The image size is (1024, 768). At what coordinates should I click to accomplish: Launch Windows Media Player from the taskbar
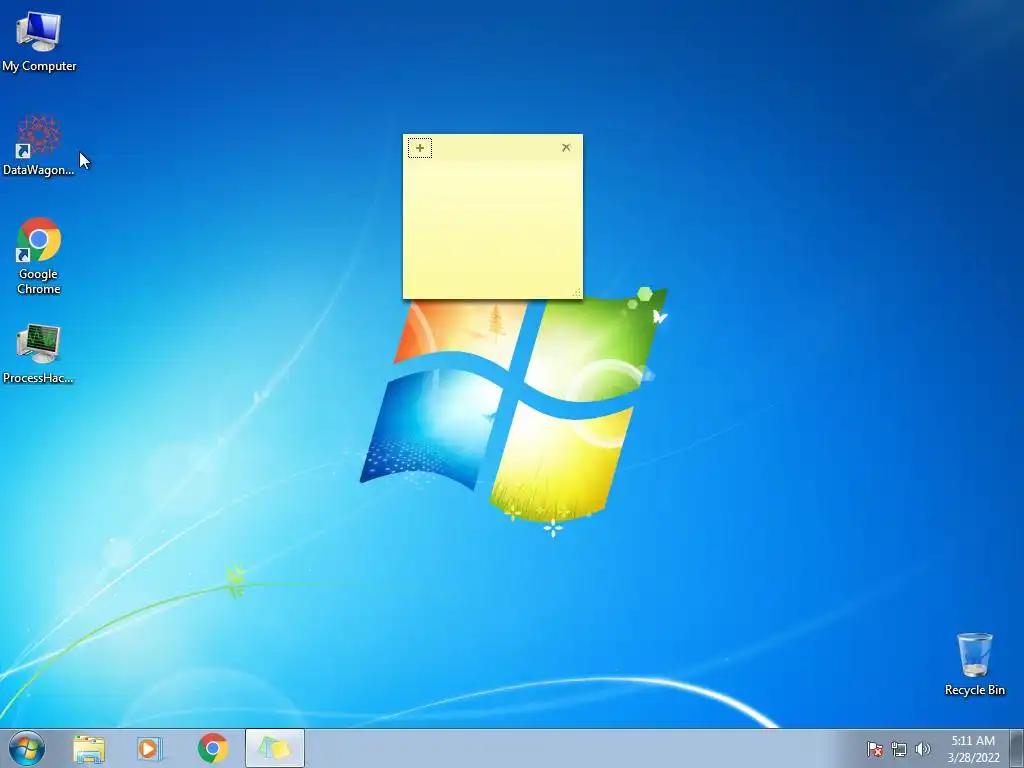(150, 748)
